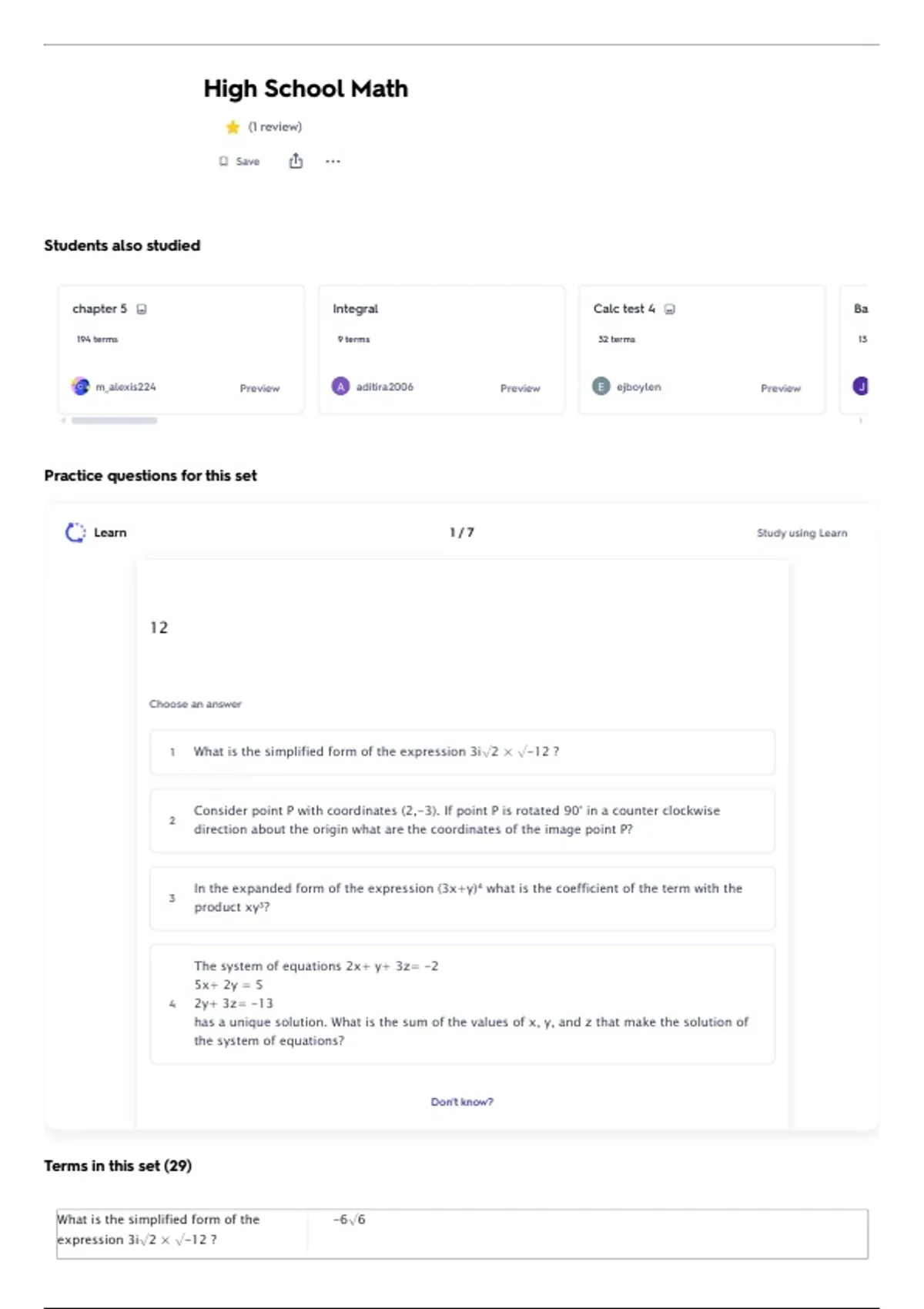Preview the Integral set
924x1309 pixels.
pyautogui.click(x=520, y=388)
